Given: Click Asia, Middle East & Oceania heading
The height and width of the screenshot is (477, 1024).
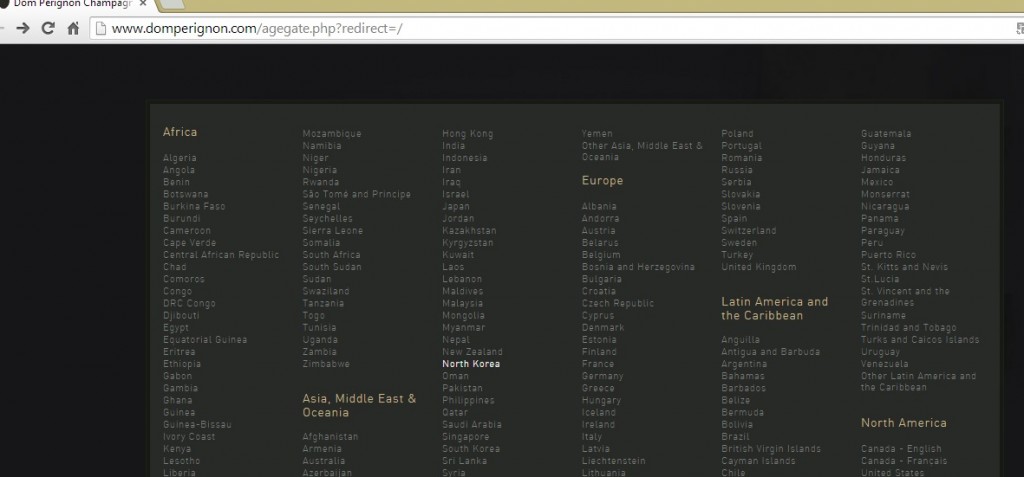Looking at the screenshot, I should 359,406.
